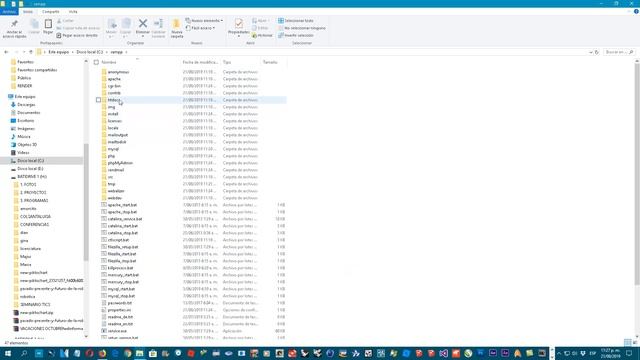Sort by 'Fecha de modificación' column header
Screen dimensions: 640x360
tap(200, 62)
